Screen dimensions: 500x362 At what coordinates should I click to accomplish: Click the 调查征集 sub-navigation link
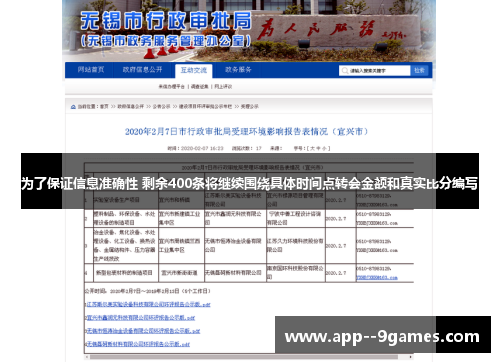click(x=200, y=87)
